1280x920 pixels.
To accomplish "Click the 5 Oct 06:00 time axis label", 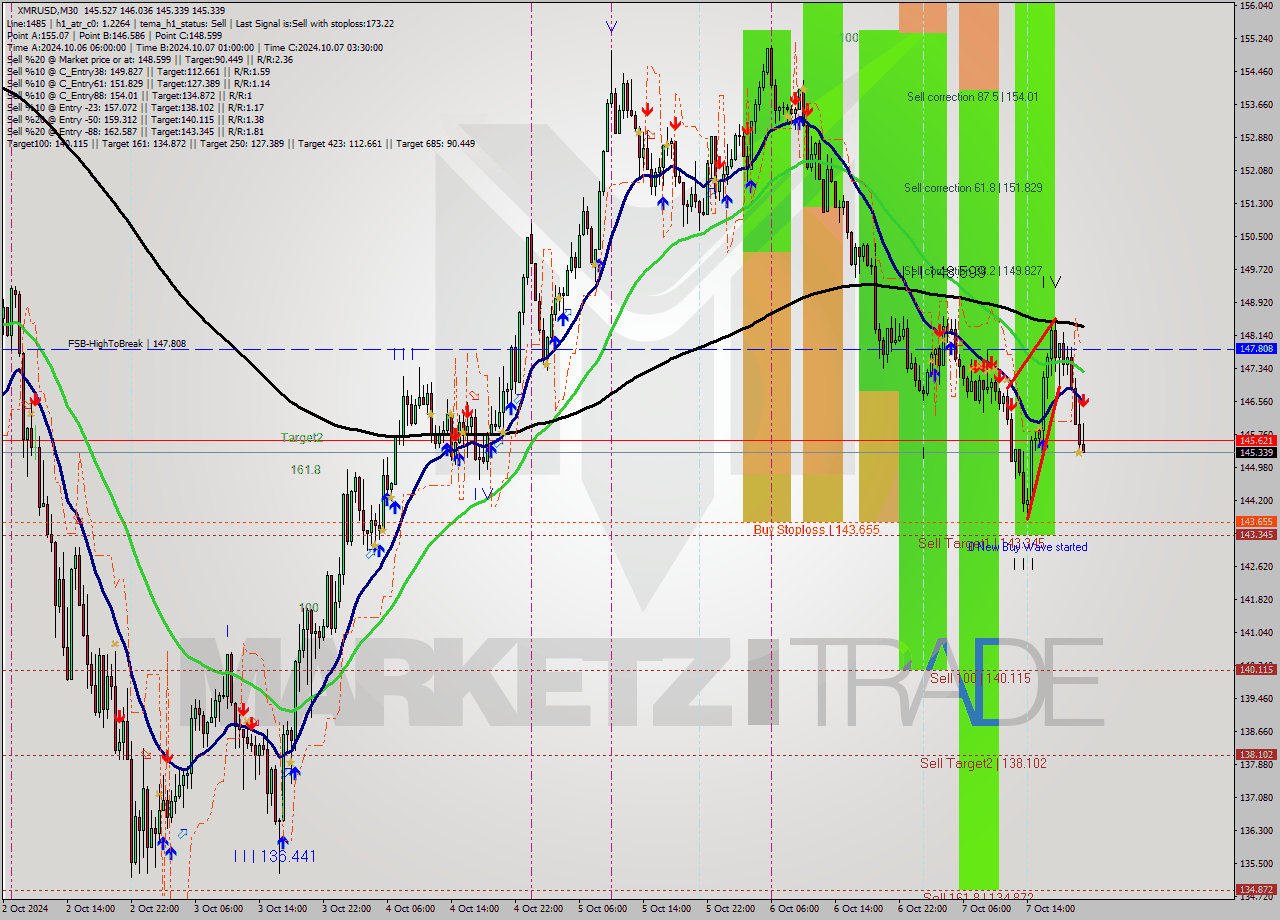I will click(x=603, y=909).
